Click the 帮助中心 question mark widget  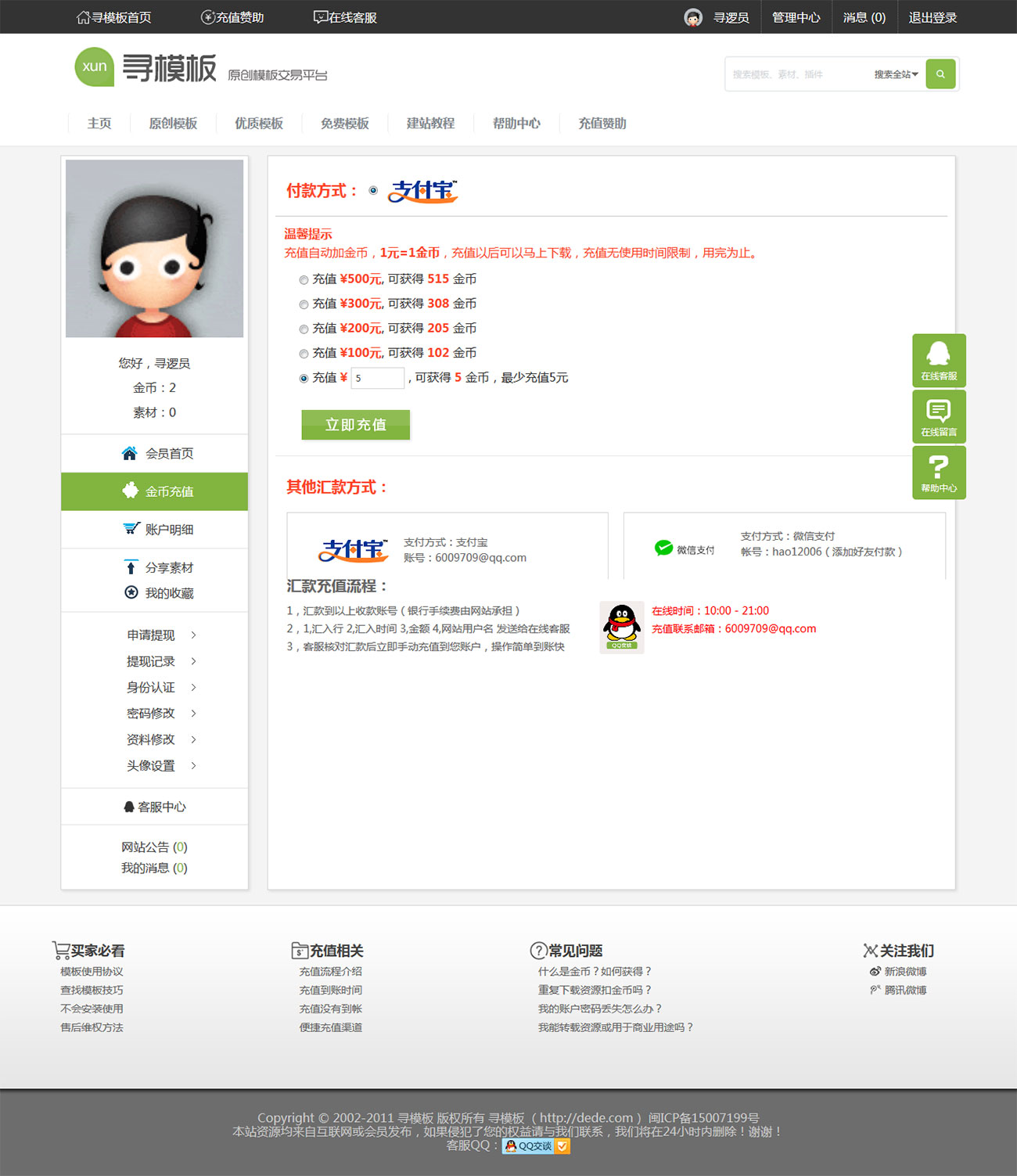coord(939,472)
